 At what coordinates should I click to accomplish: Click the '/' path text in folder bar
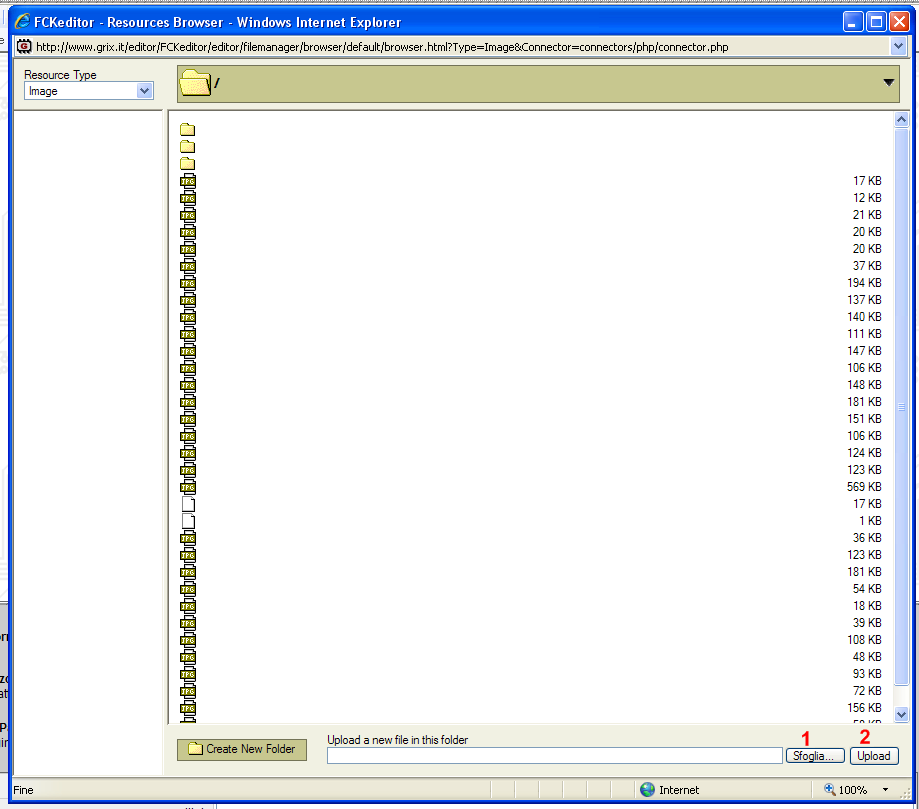tap(217, 83)
